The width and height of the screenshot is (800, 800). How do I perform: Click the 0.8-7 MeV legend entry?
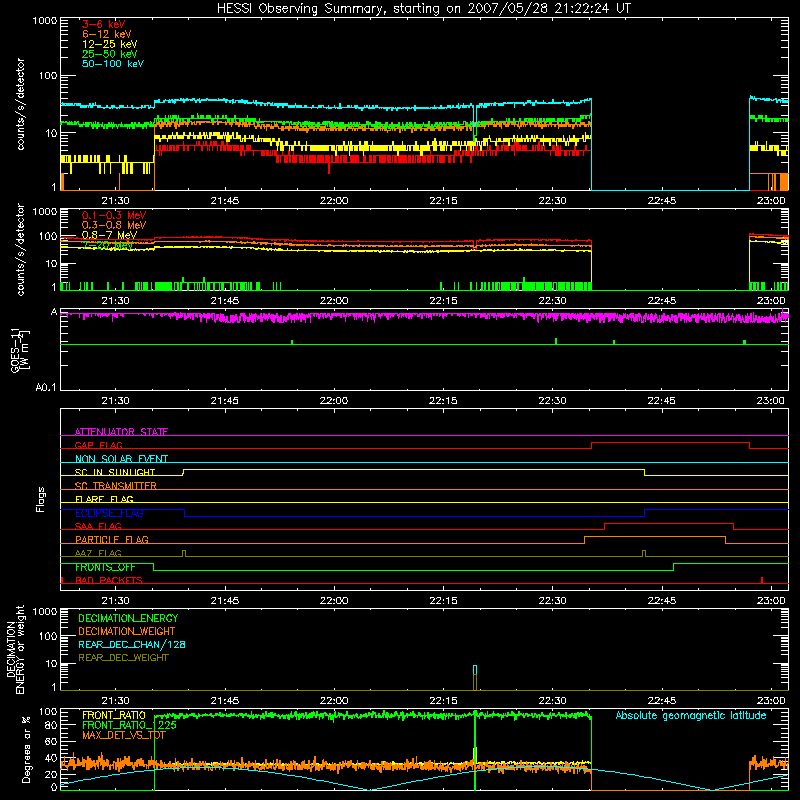tap(109, 235)
